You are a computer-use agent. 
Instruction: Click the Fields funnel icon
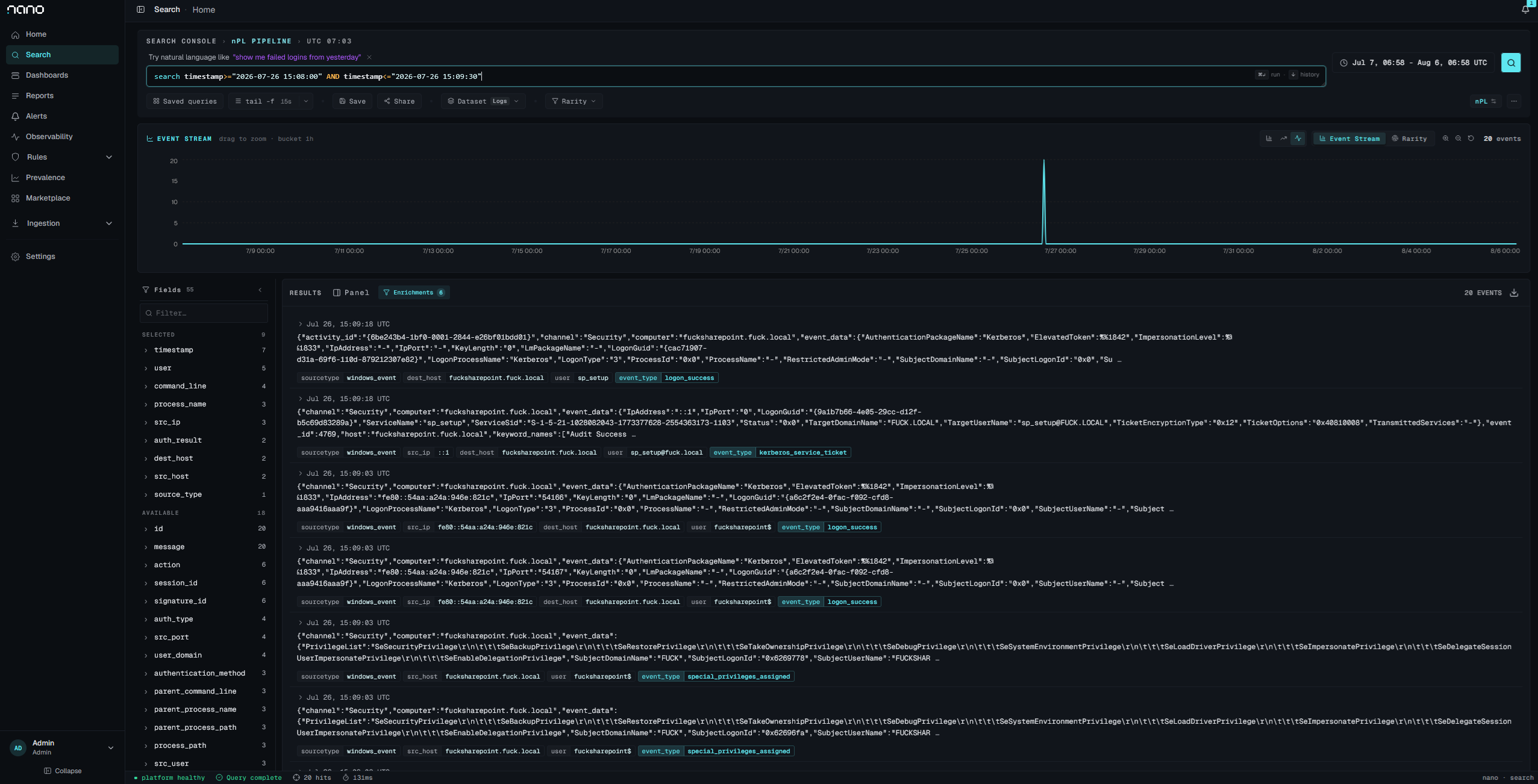point(146,290)
